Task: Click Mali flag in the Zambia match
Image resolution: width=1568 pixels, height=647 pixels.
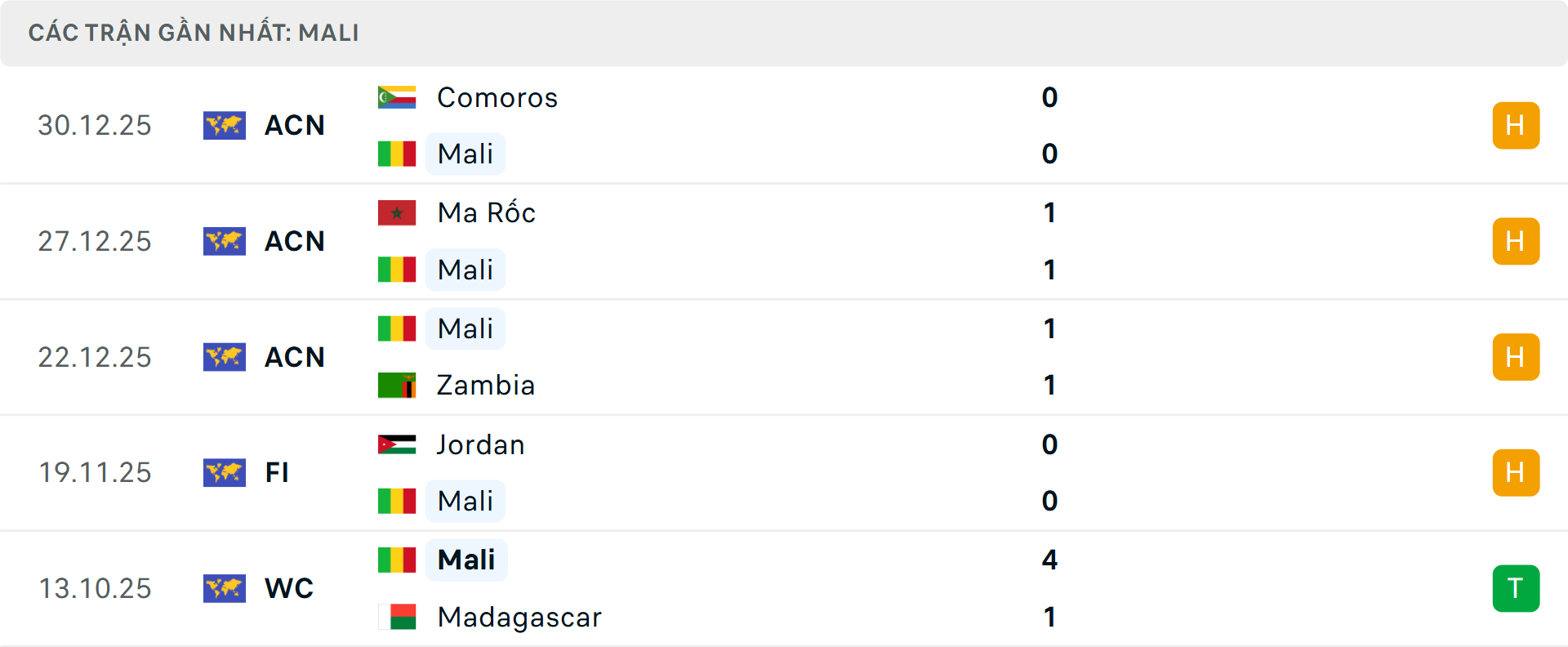Action: coord(397,328)
